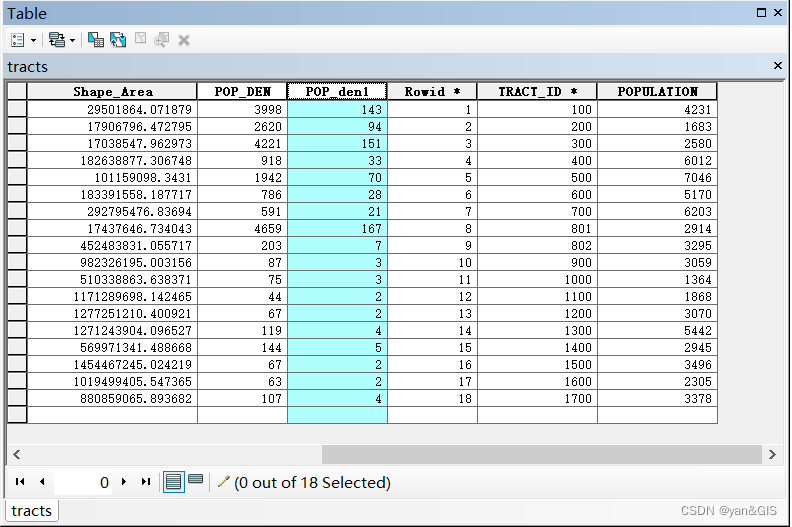
Task: Open the Table Options menu icon
Action: point(17,40)
